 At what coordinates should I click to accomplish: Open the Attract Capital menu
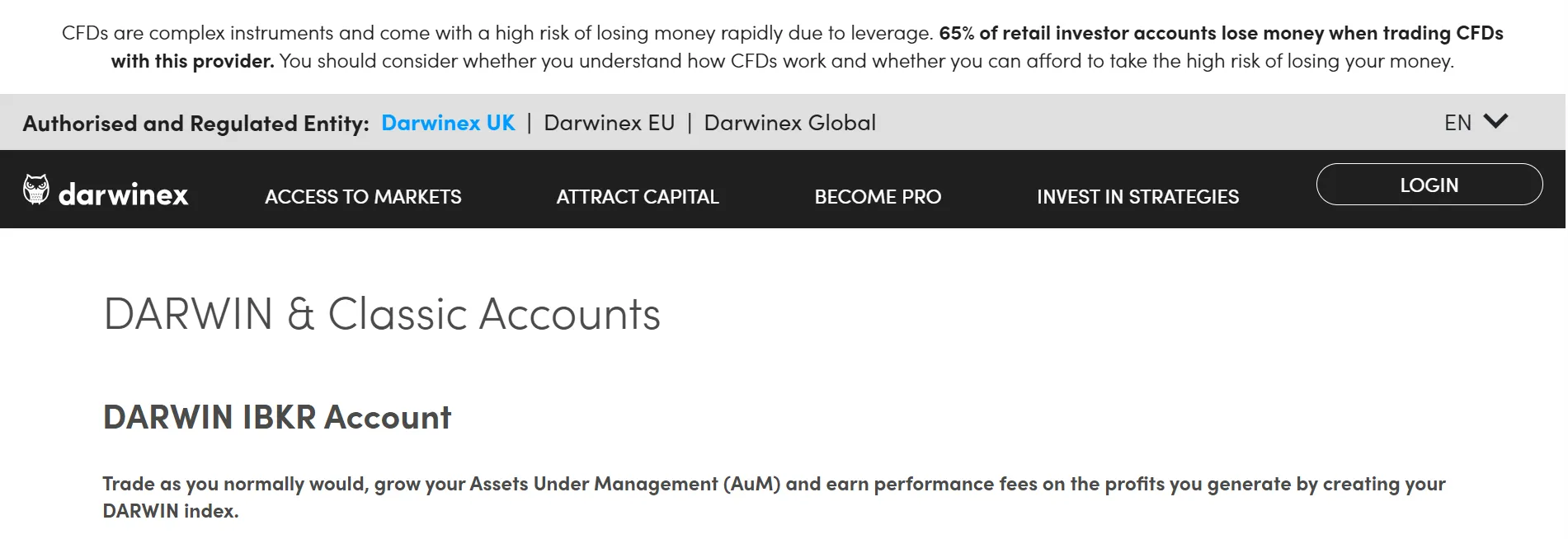click(638, 197)
